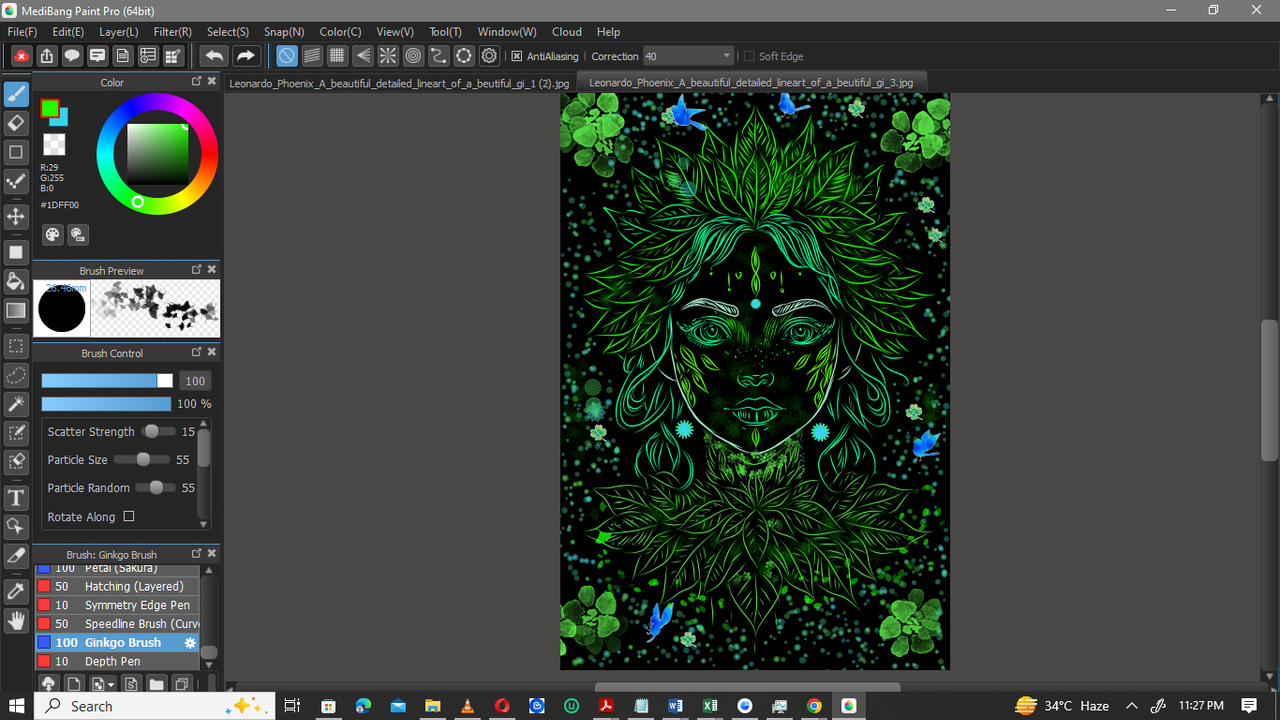This screenshot has height=720, width=1280.
Task: Select the Brush tool
Action: click(x=16, y=94)
